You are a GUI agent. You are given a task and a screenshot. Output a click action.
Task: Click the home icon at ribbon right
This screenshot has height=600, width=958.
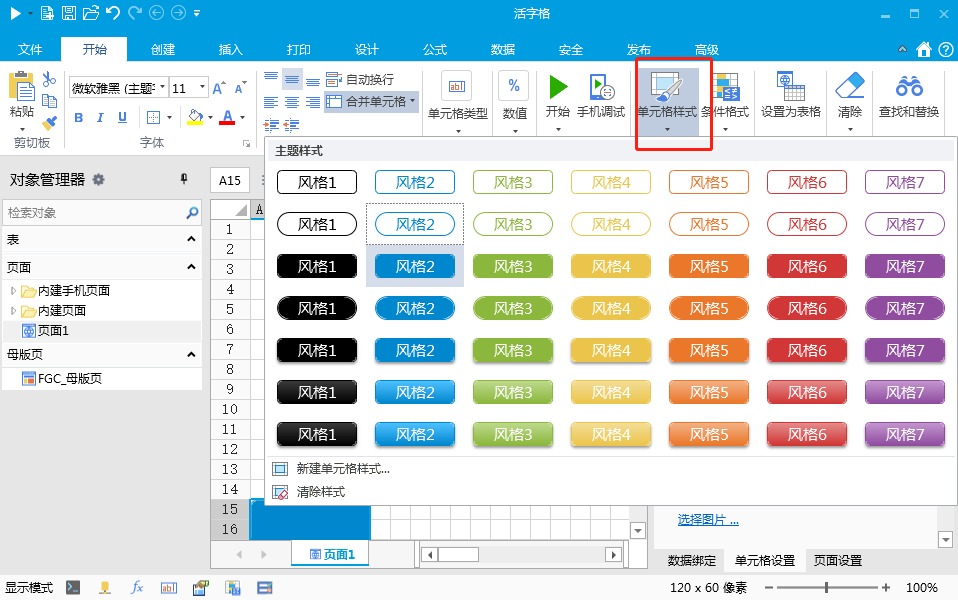point(924,49)
